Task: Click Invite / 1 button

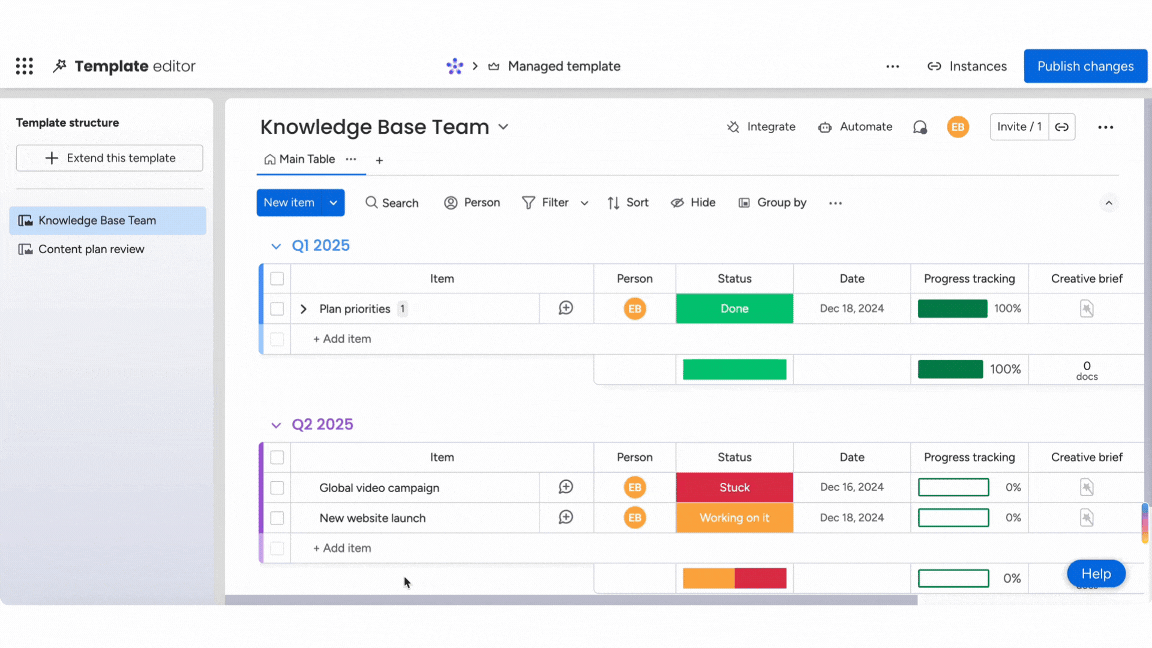Action: click(1019, 127)
